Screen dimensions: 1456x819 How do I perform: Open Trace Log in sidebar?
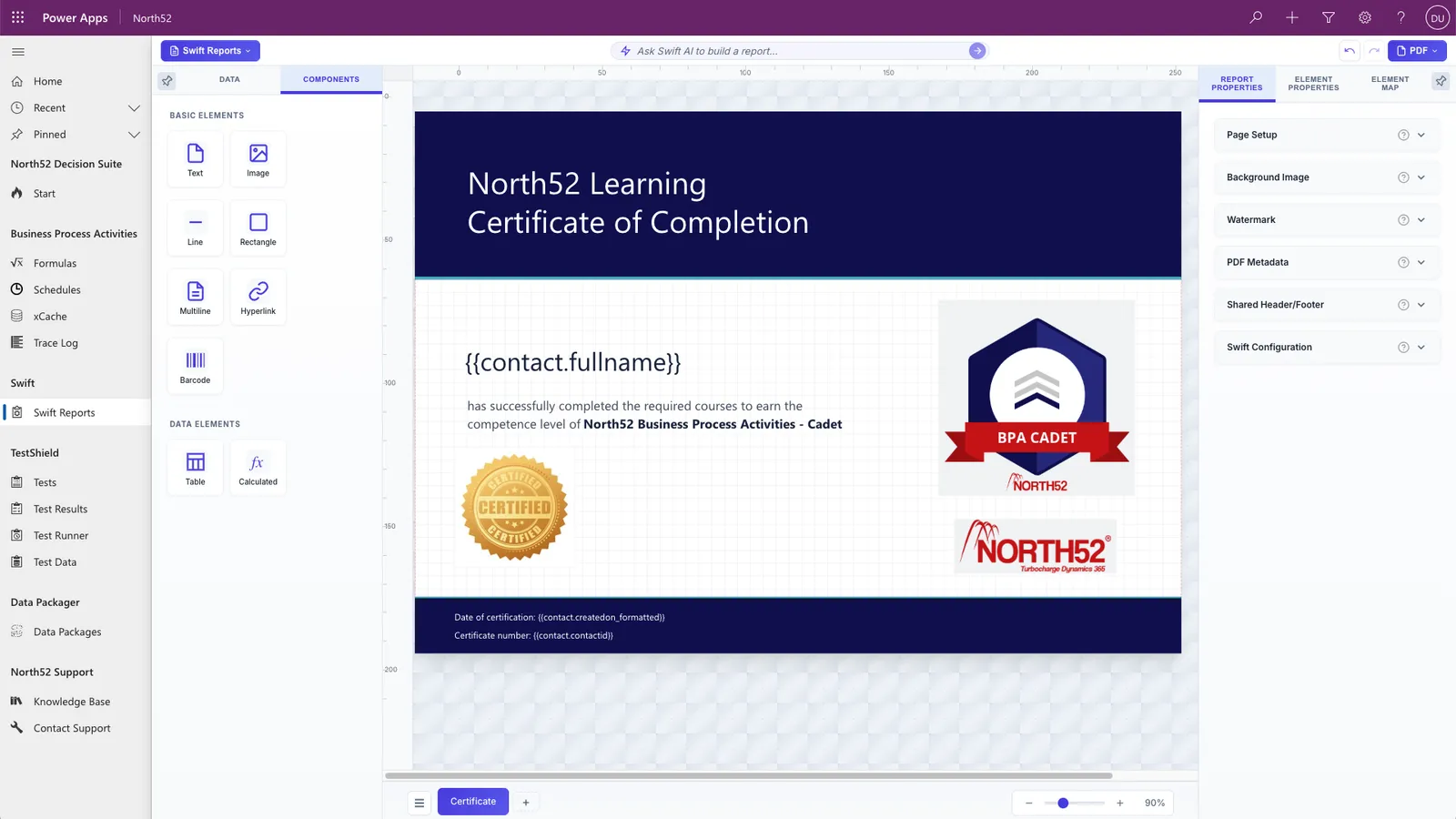[x=56, y=343]
